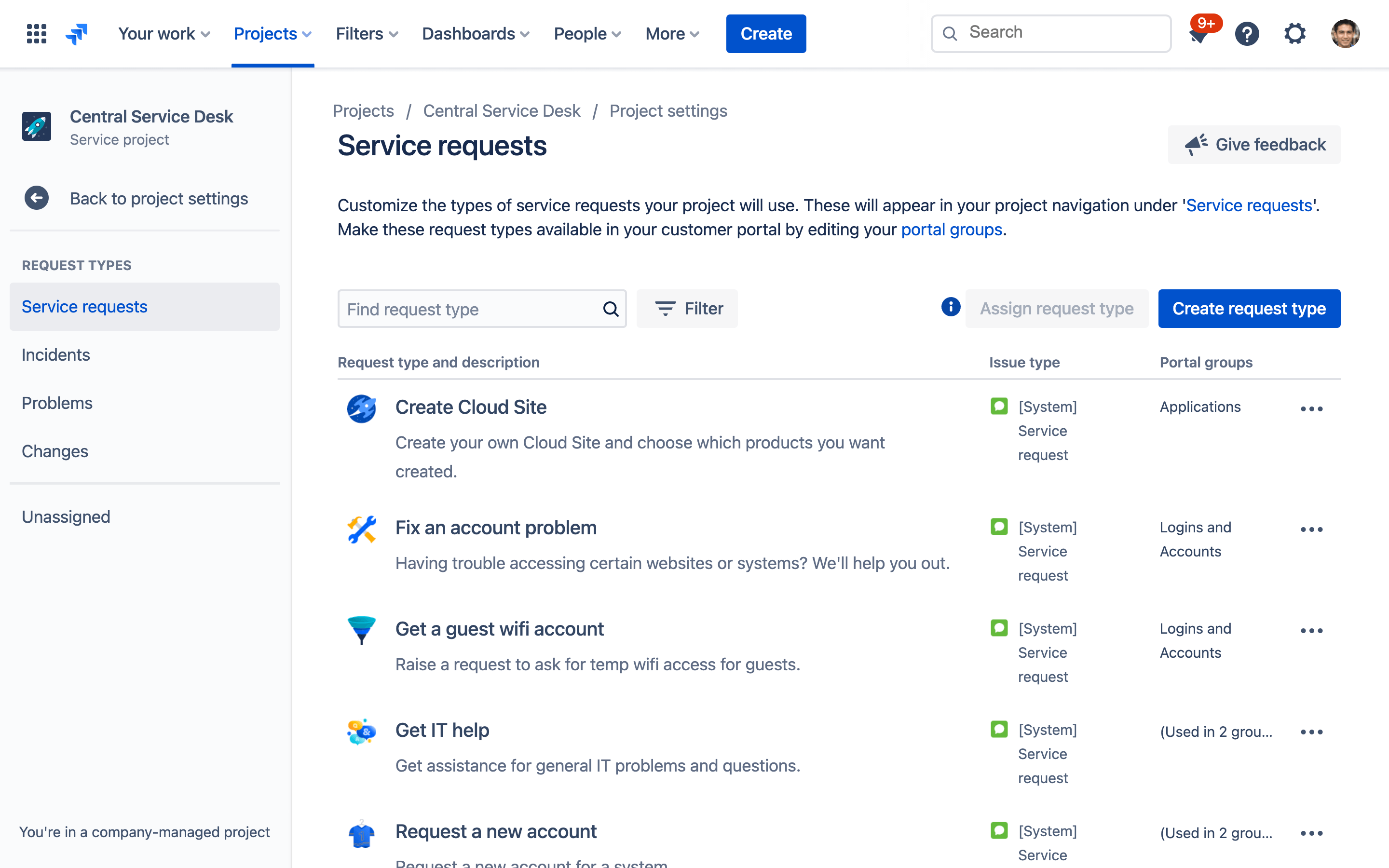This screenshot has width=1389, height=868.
Task: Click the Create request type button
Action: 1249,308
